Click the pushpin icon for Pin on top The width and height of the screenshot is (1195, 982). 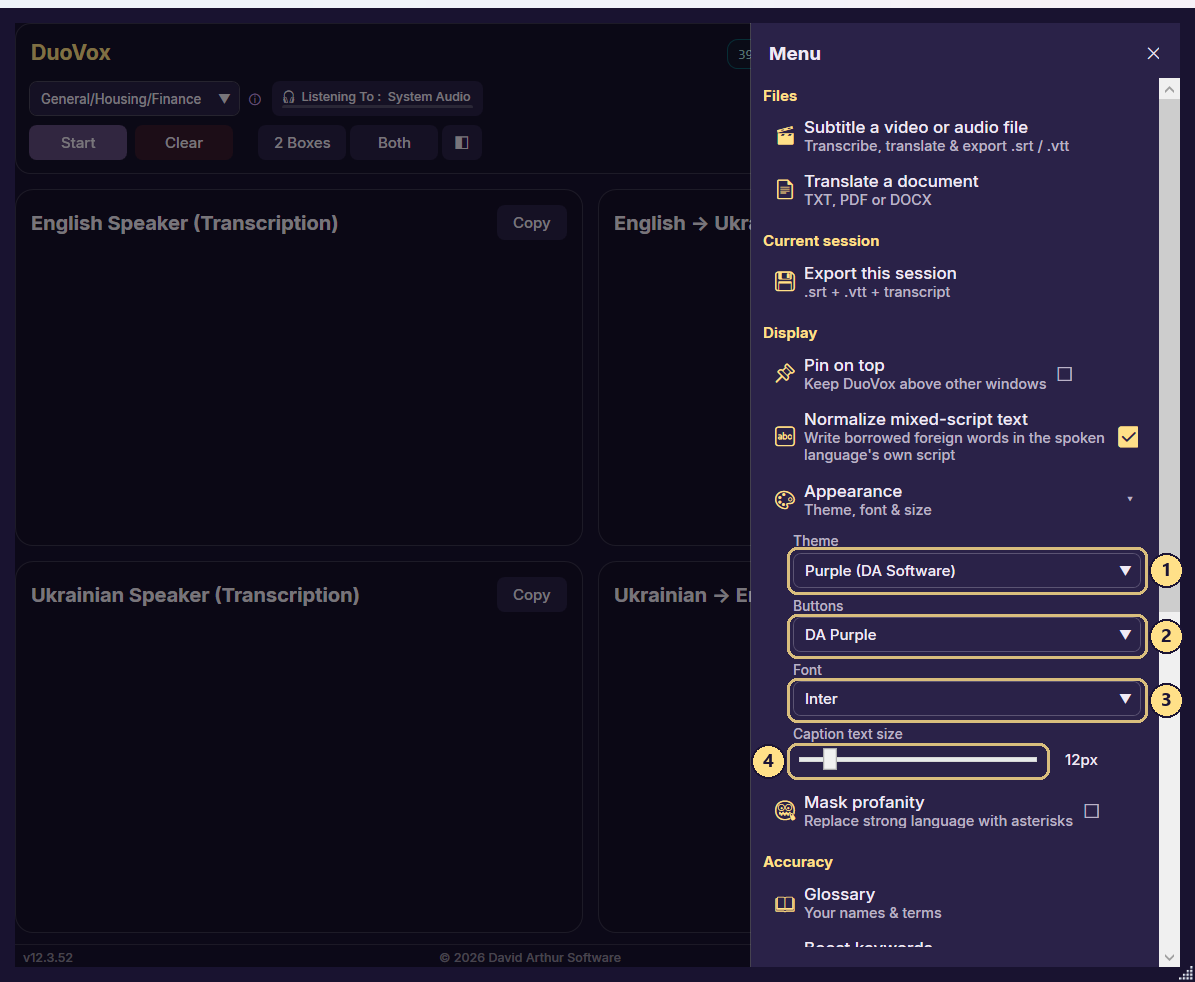click(785, 373)
